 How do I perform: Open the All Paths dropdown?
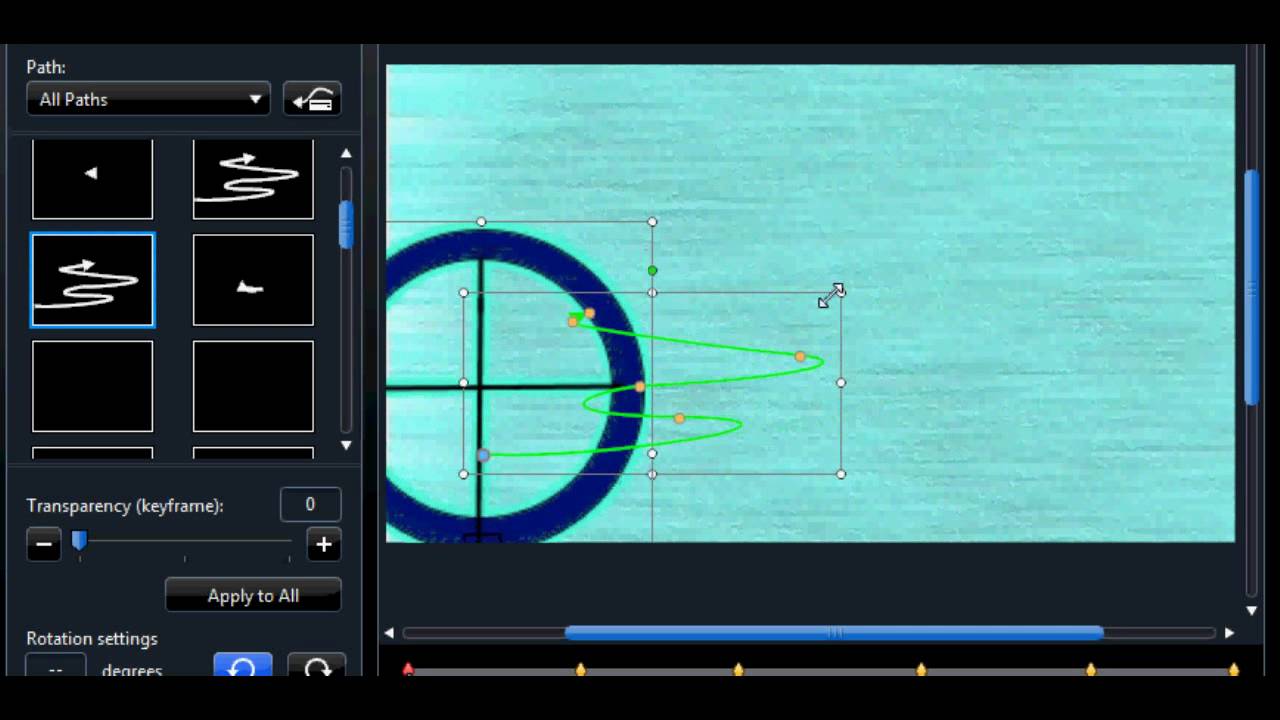(148, 99)
